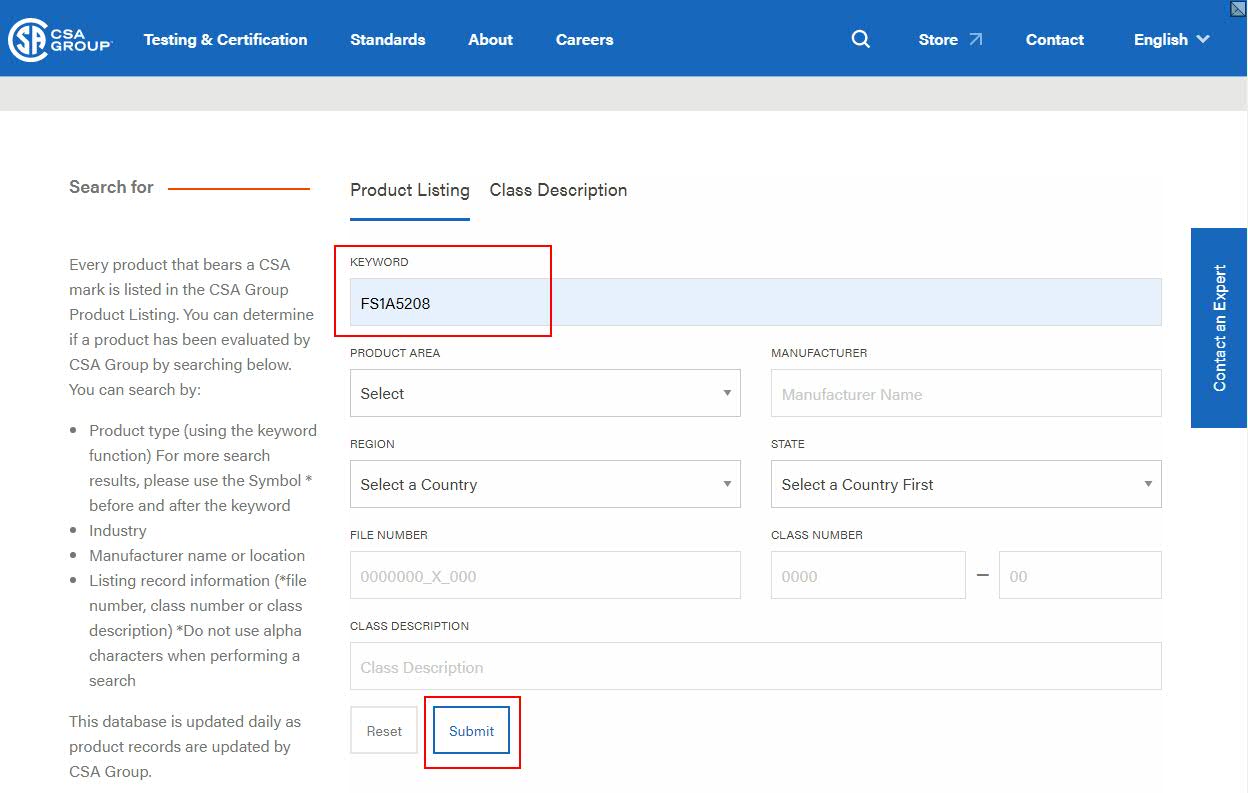Open the Region Select a Country dropdown
The image size is (1248, 793).
pos(545,484)
